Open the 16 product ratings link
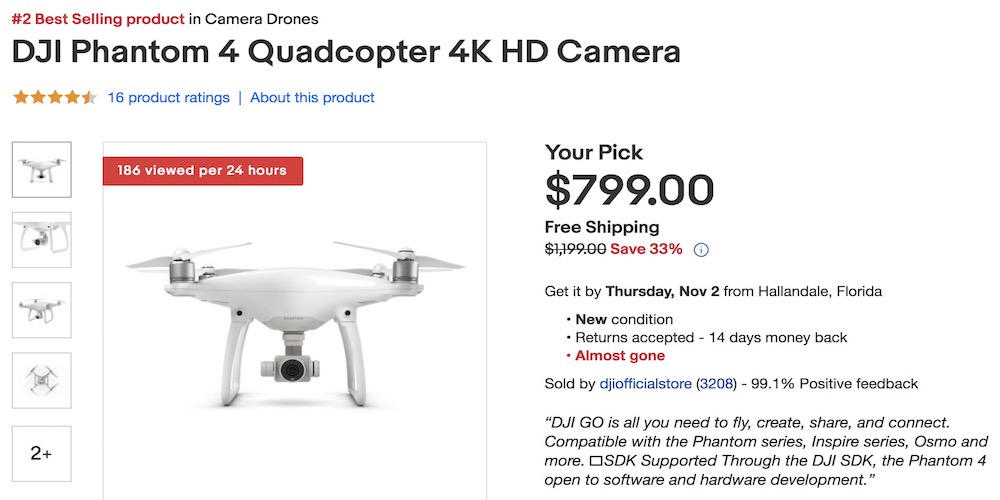This screenshot has height=500, width=1000. (168, 98)
